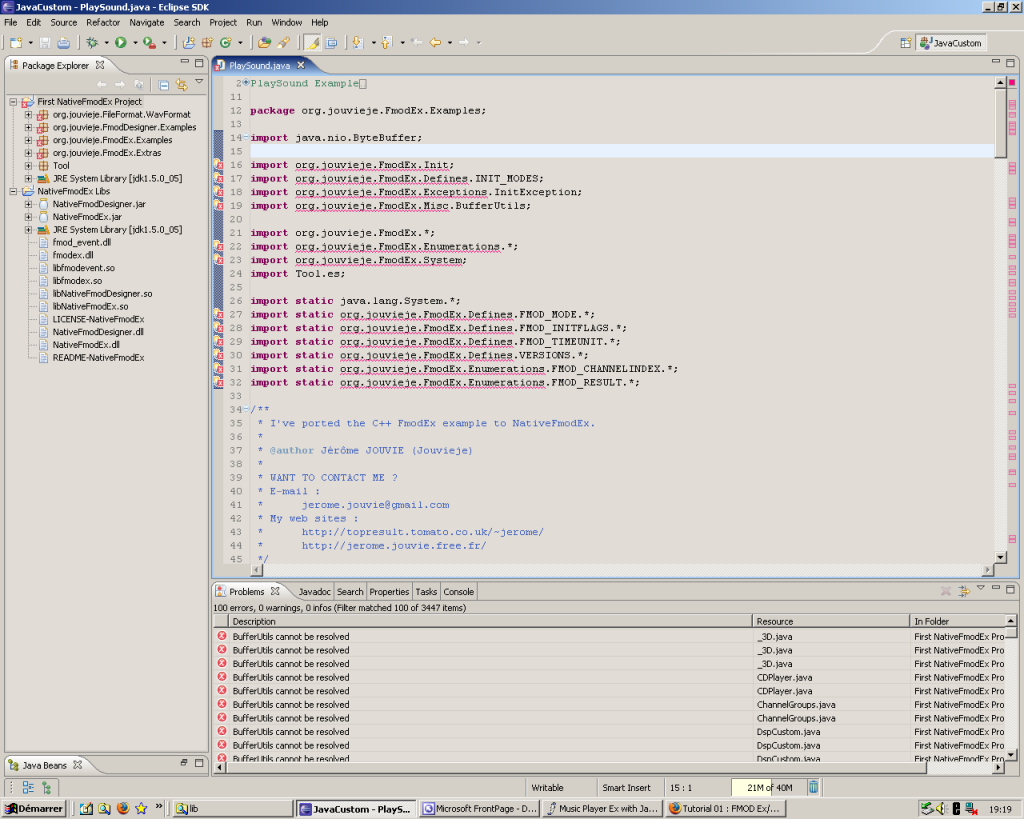Screen dimensions: 1024x819
Task: Toggle Link with Editor in Package Explorer
Action: pyautogui.click(x=181, y=85)
